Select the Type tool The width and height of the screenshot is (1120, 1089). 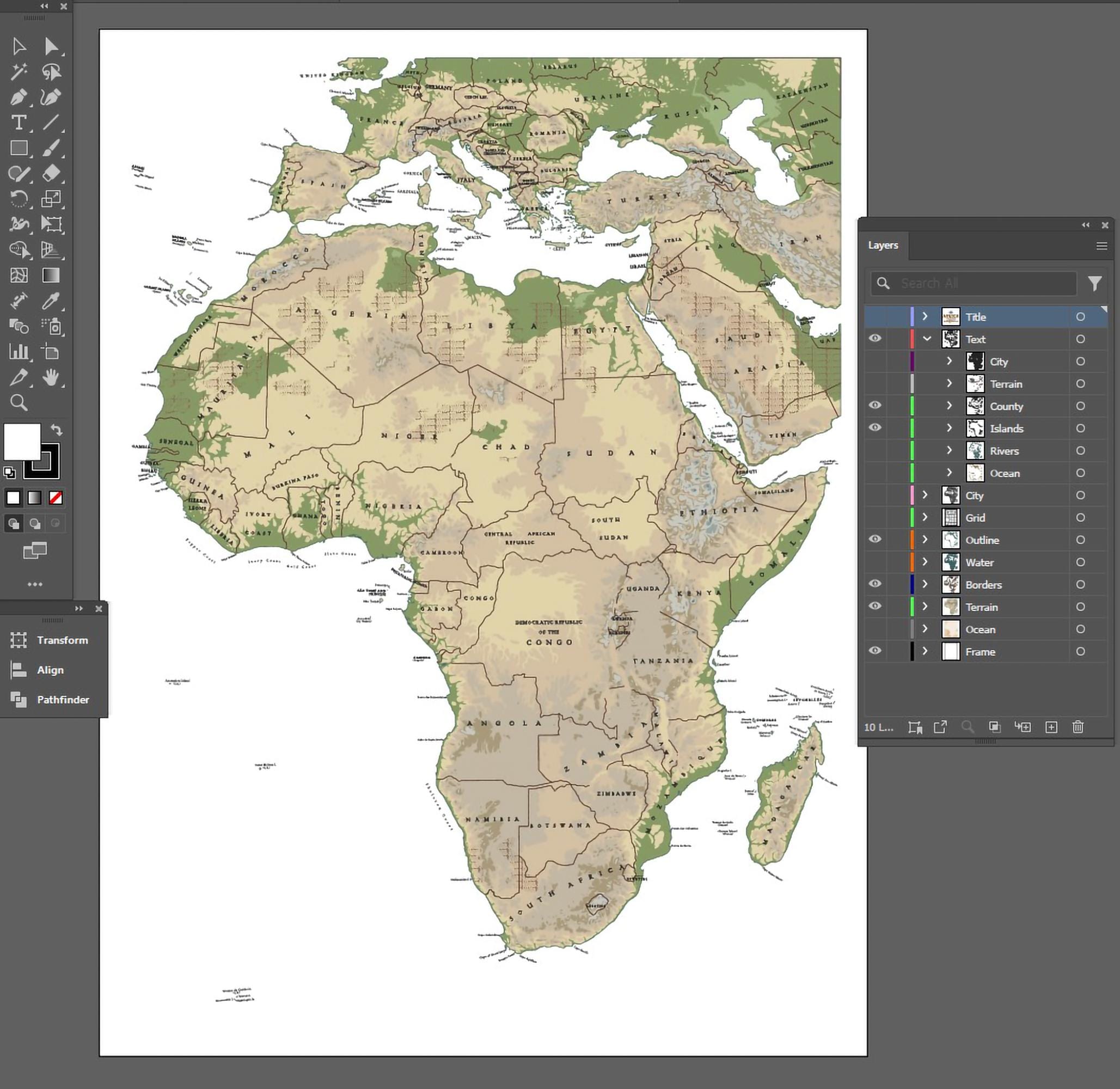coord(19,123)
